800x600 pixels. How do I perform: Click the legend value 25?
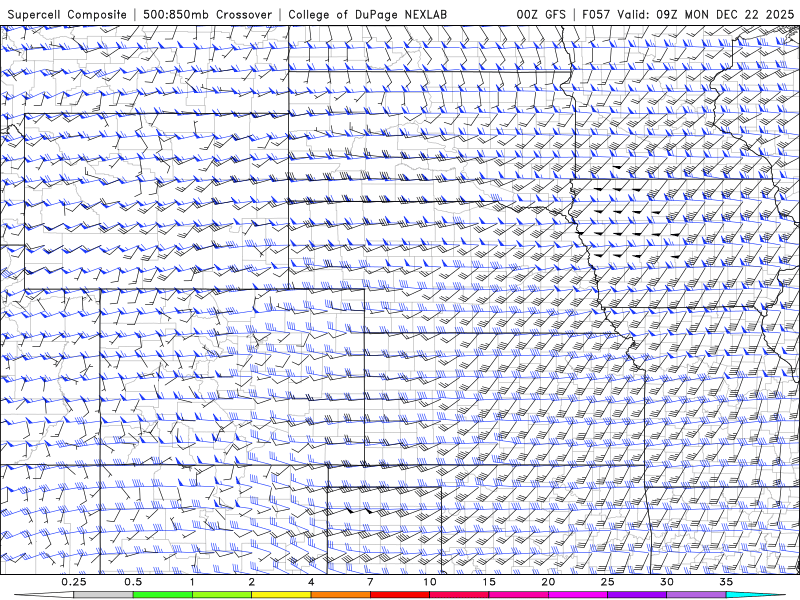point(607,582)
